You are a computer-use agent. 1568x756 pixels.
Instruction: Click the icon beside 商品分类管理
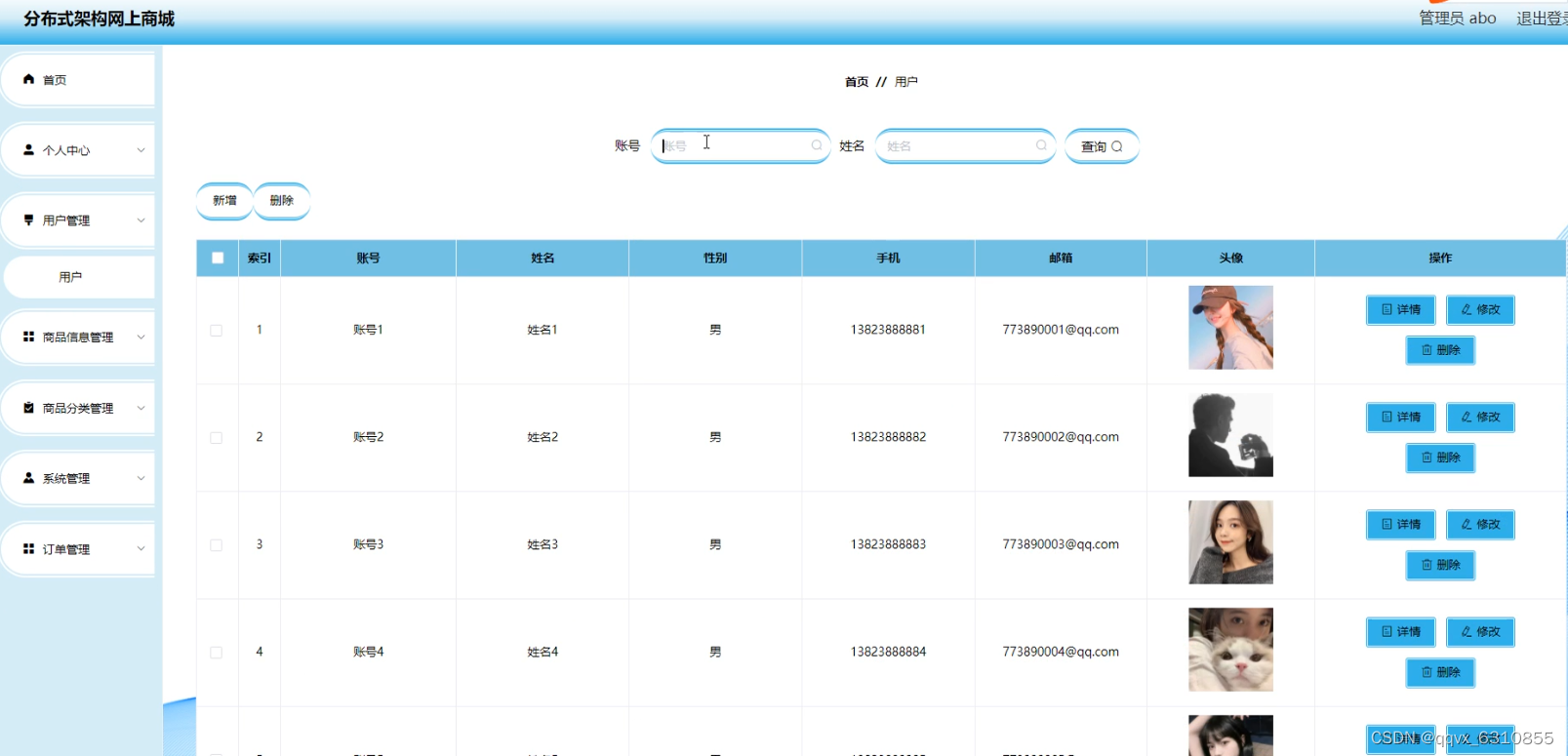coord(28,407)
